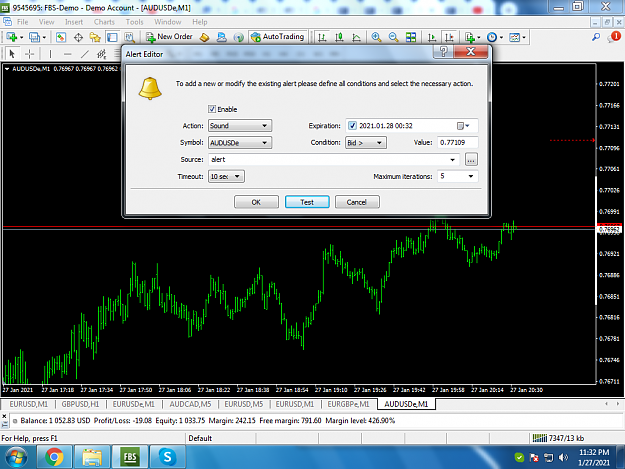The image size is (625, 469).
Task: Tile chart windows icon
Action: coord(411,37)
